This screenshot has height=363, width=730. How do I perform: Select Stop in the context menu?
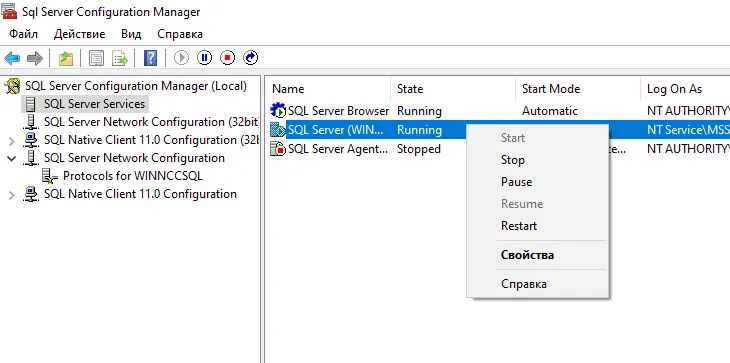tap(513, 160)
